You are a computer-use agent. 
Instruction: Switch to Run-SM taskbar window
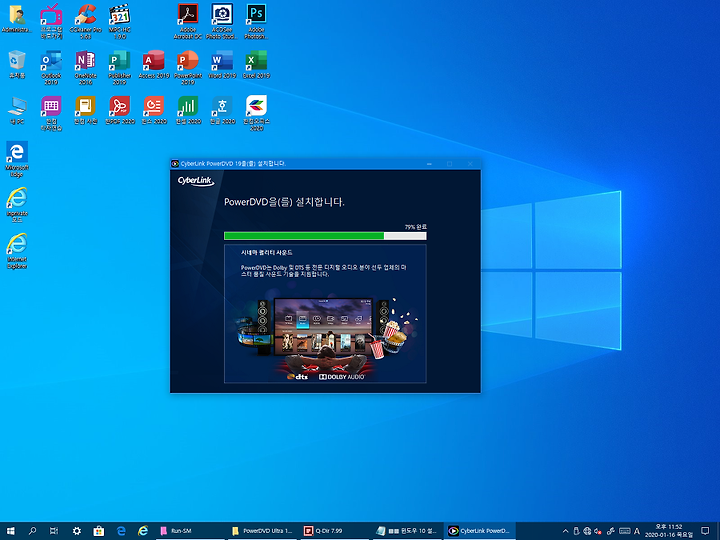(190, 531)
